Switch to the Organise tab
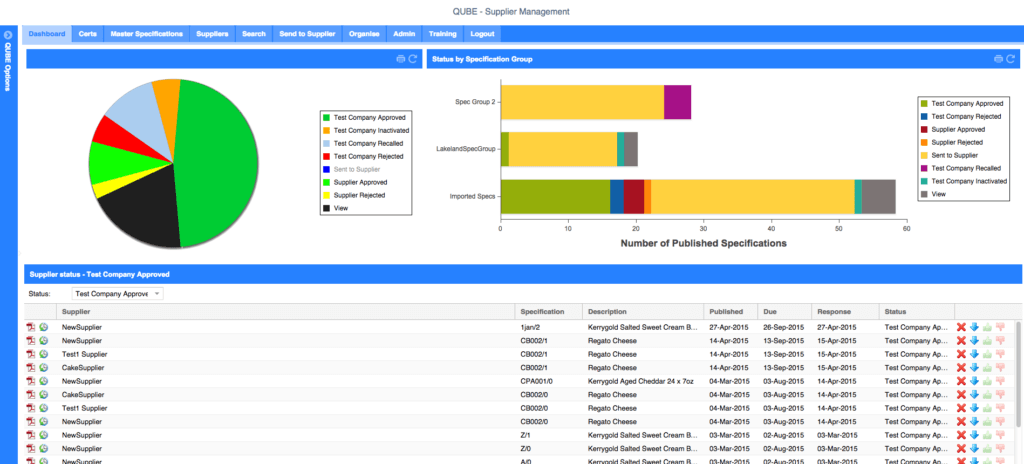 tap(364, 34)
